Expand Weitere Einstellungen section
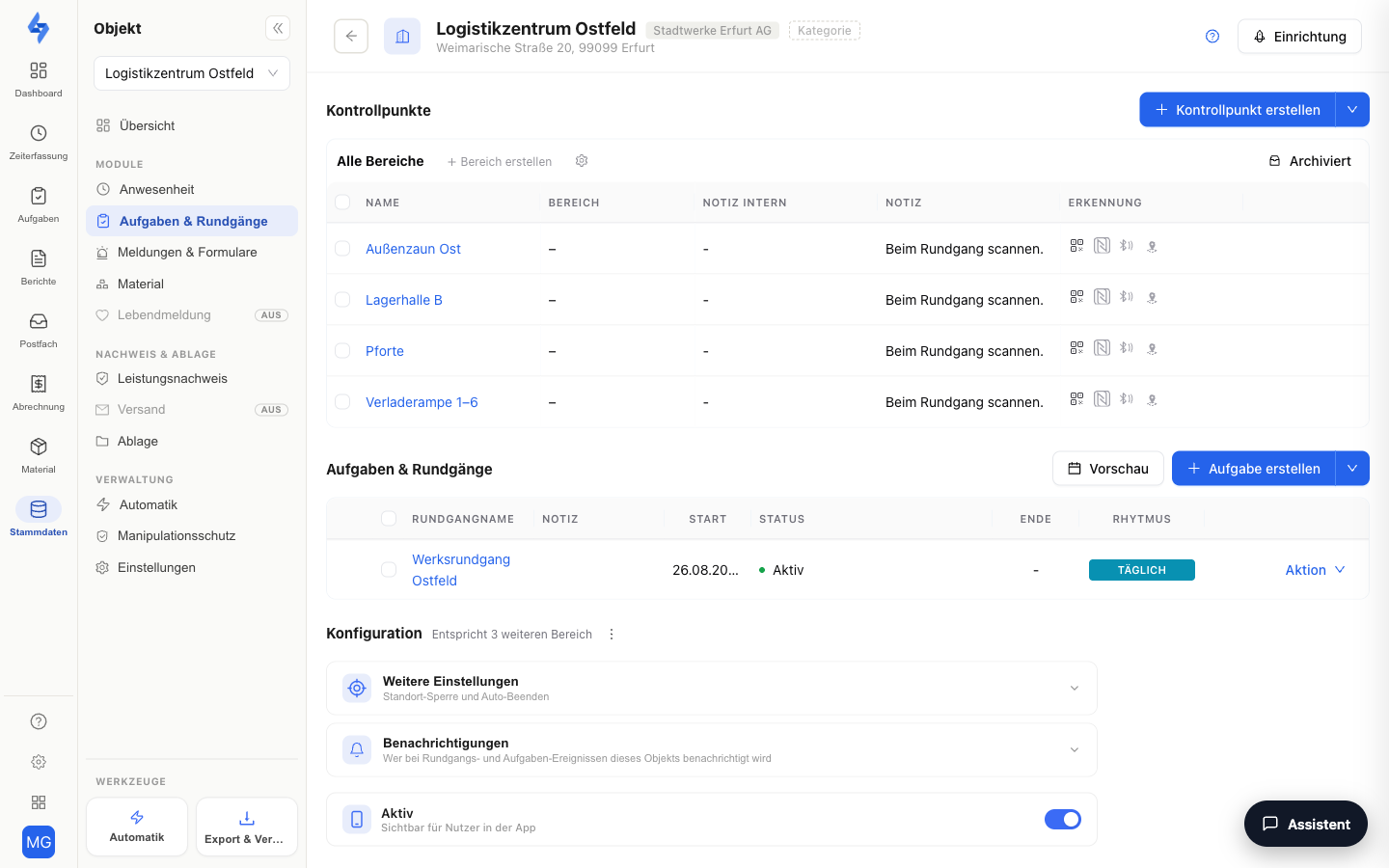Screen dimensions: 1389x868 point(712,688)
